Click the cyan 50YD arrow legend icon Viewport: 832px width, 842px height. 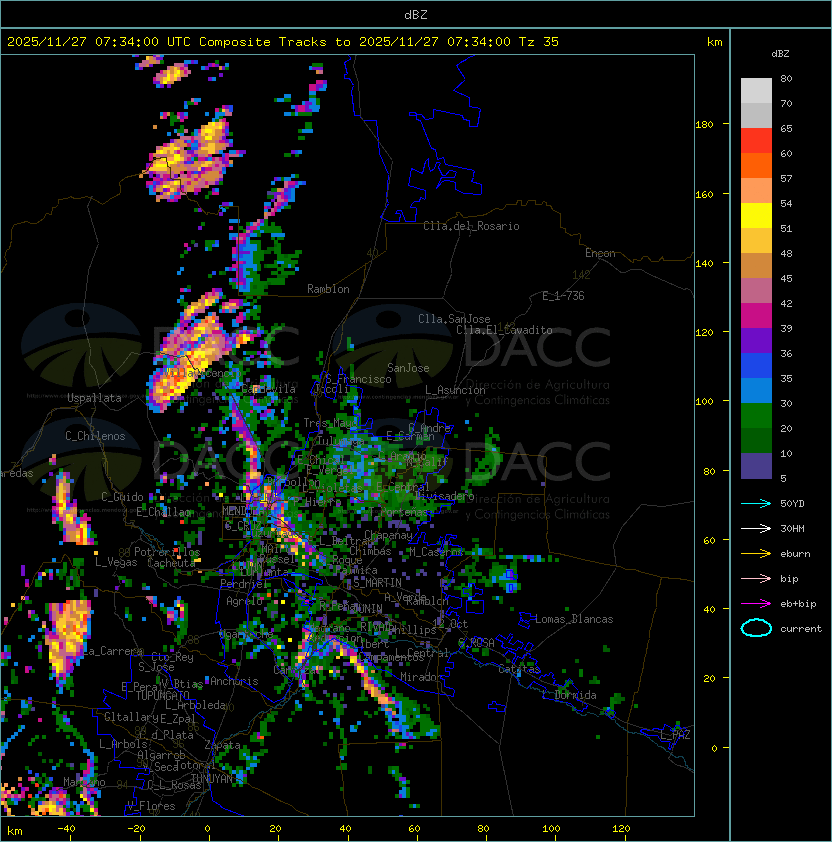coord(756,503)
